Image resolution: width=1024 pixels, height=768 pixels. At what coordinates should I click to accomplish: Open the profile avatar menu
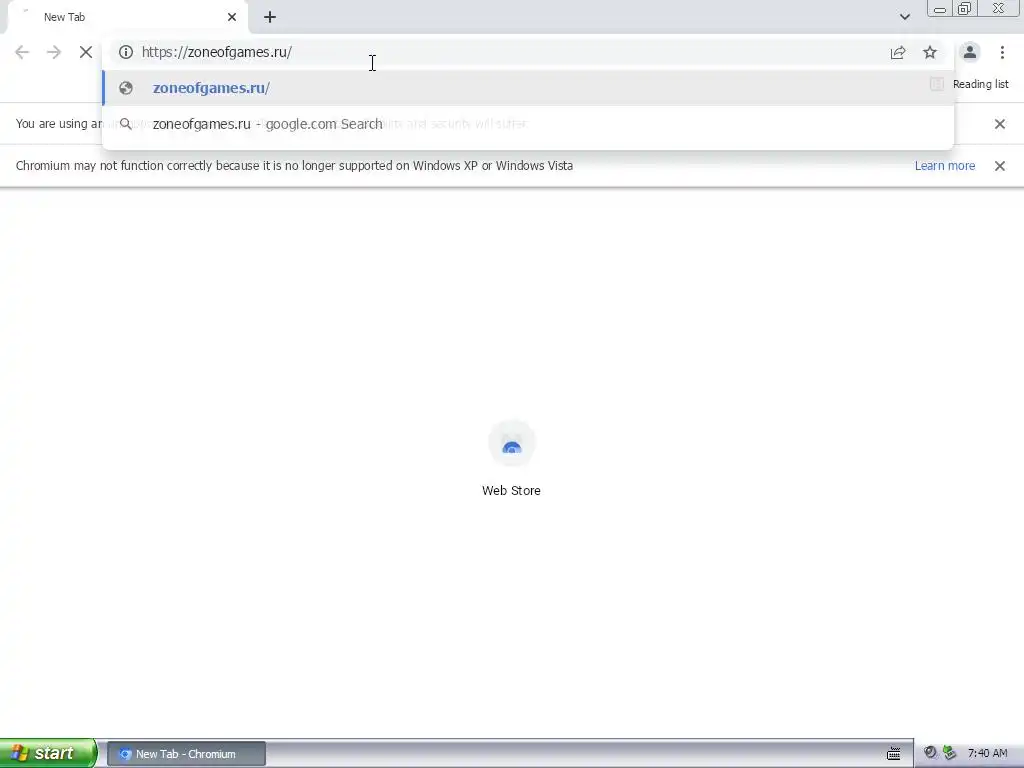point(970,52)
